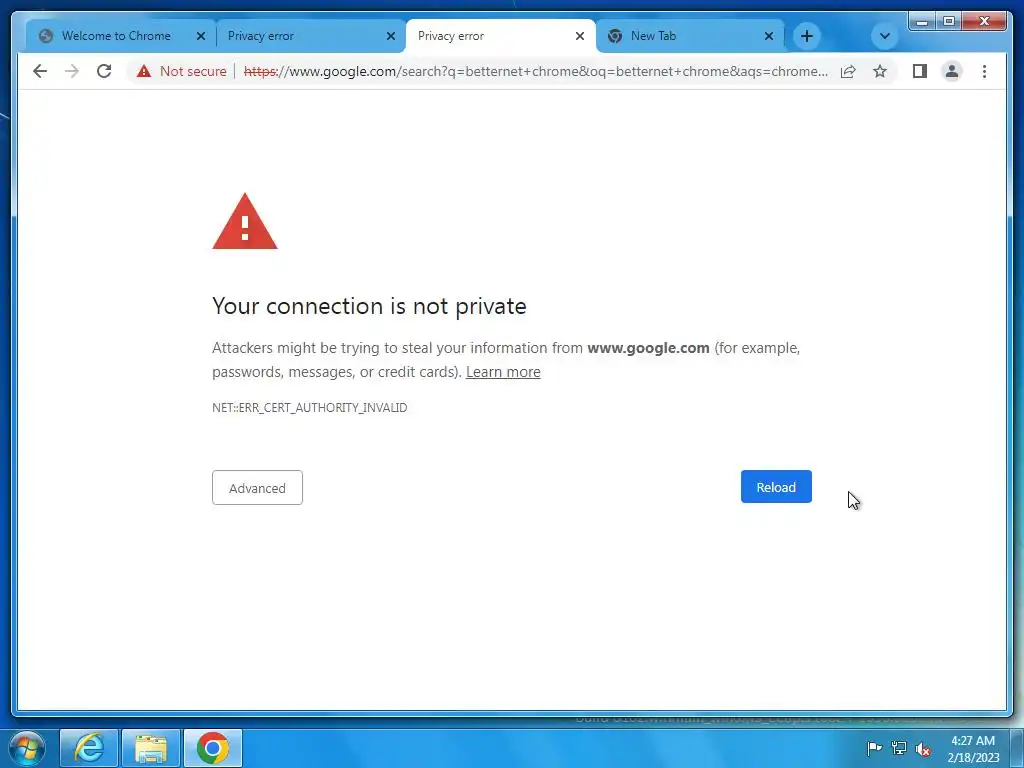This screenshot has width=1024, height=768.
Task: Switch to Welcome to Chrome tab
Action: point(116,36)
